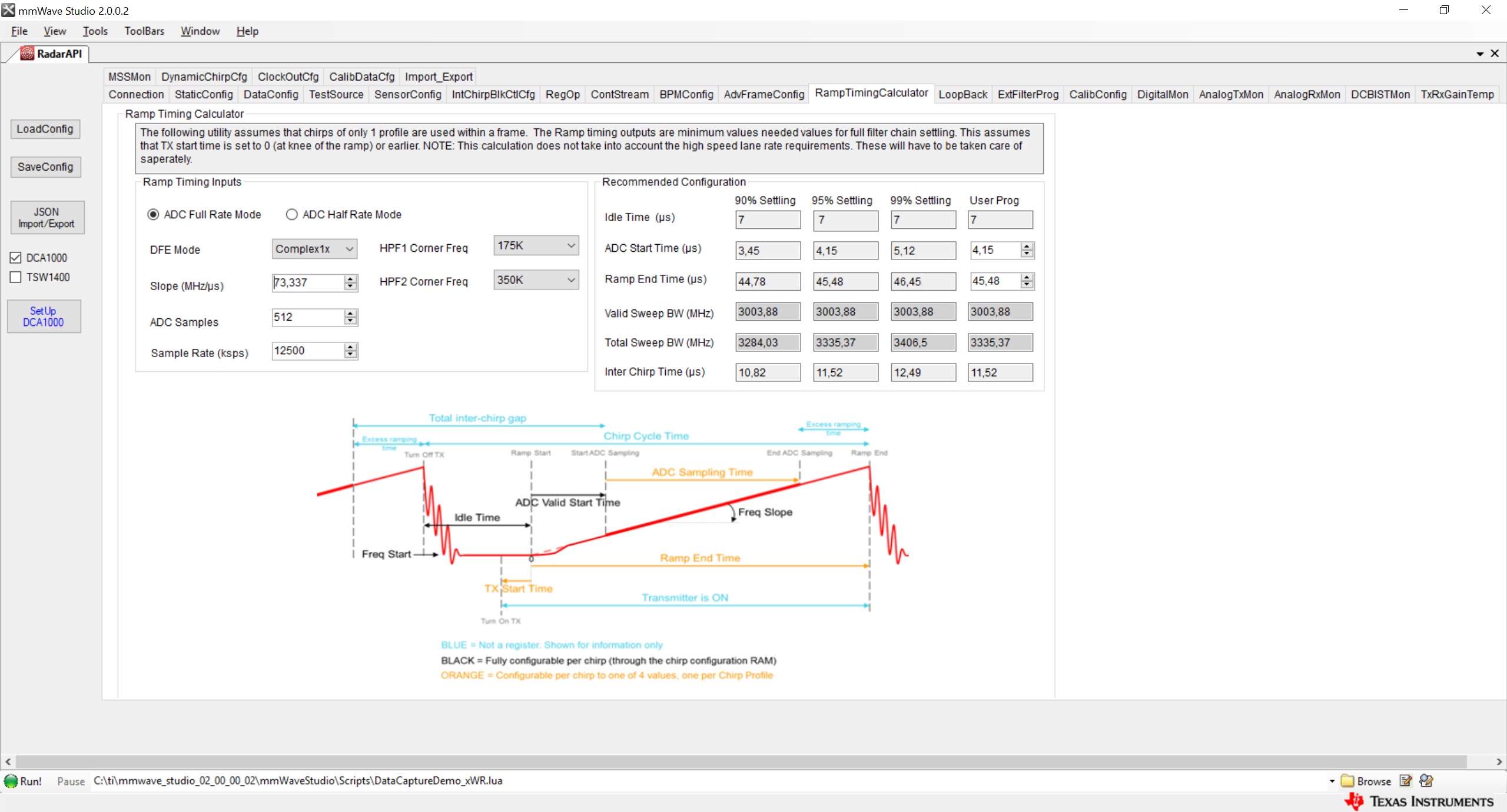Increase the Sample Rate value
This screenshot has height=812, width=1507.
point(351,347)
